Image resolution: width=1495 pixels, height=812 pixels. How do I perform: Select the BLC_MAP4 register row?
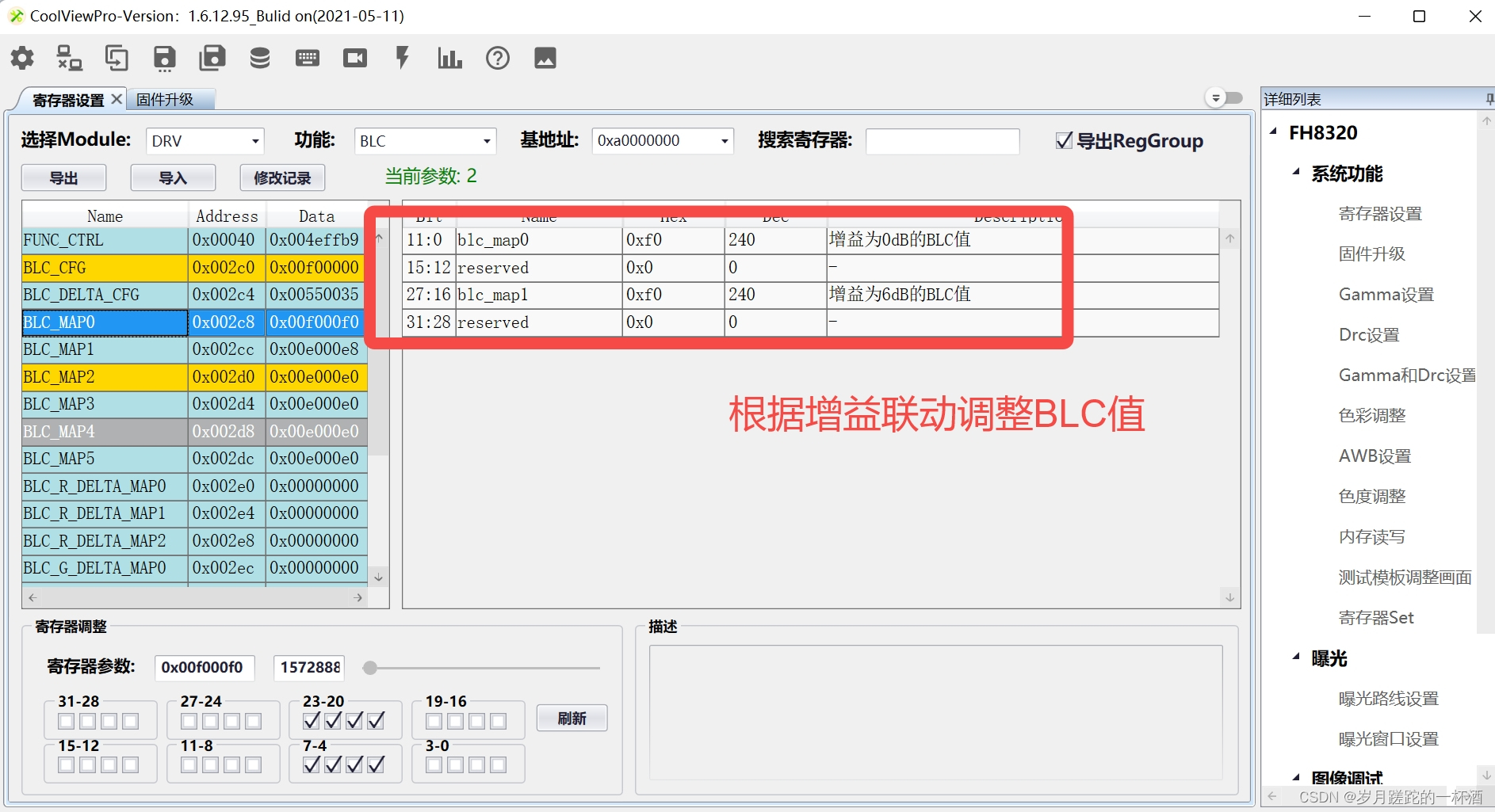click(194, 432)
